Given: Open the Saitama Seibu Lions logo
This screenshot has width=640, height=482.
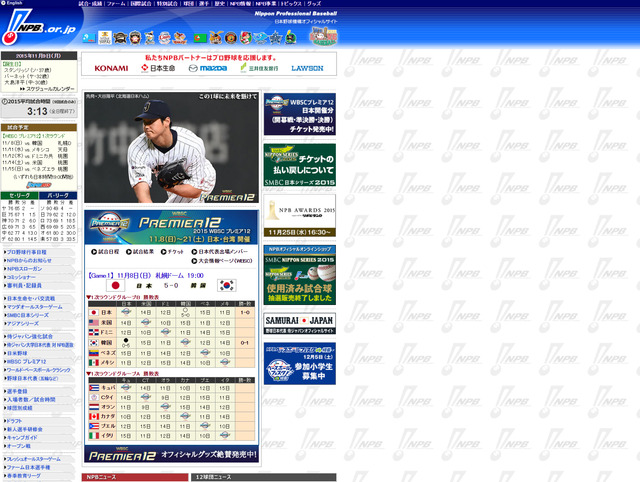Looking at the screenshot, I should click(165, 38).
